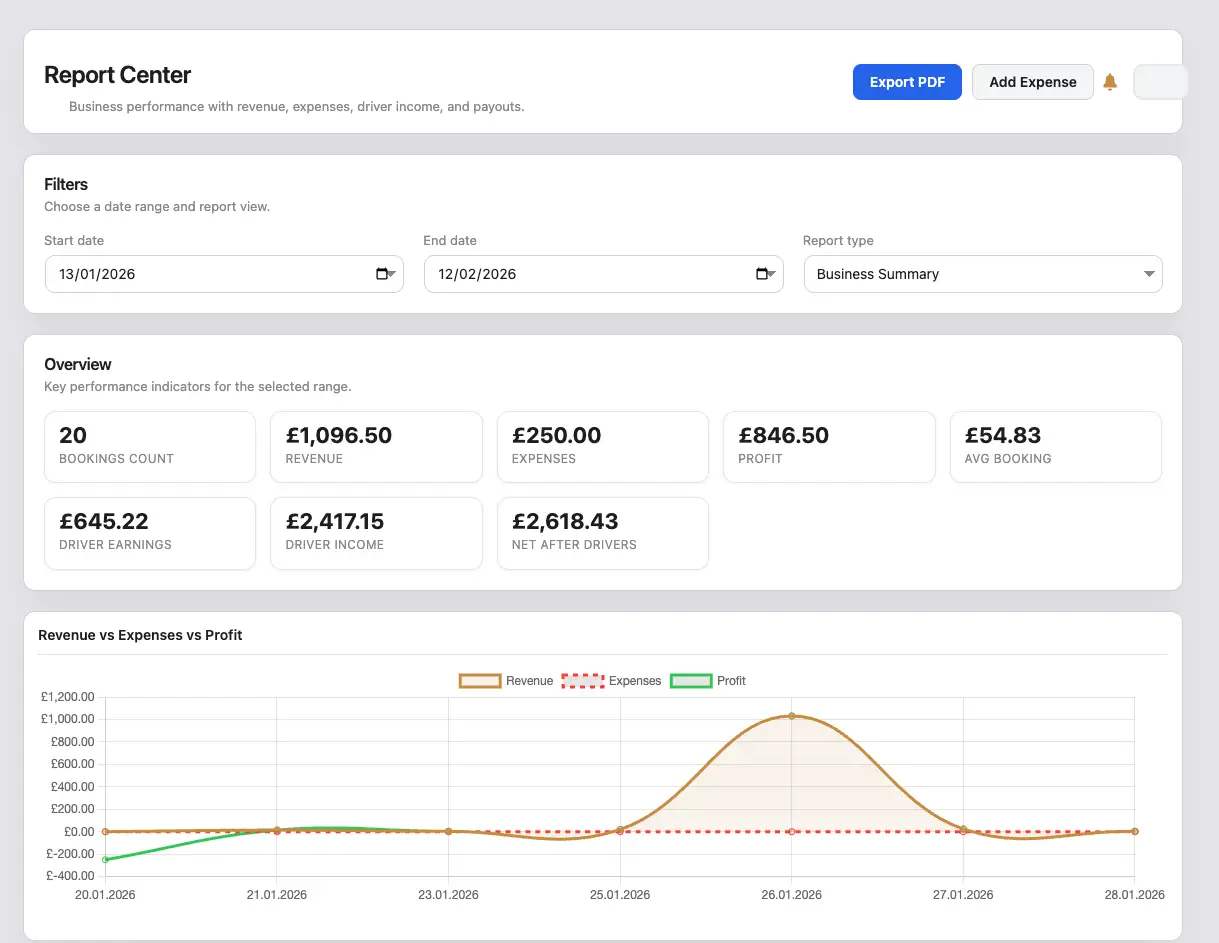1219x943 pixels.
Task: Open the Start date calendar picker icon
Action: [382, 274]
